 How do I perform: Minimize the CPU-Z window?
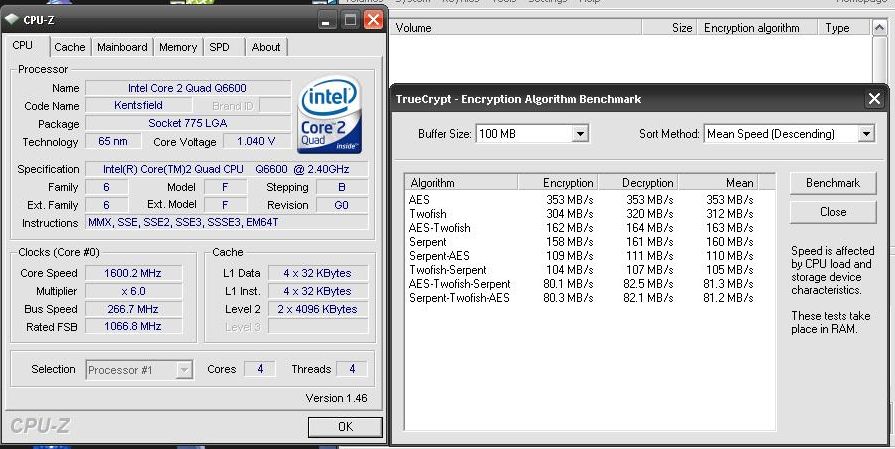tap(326, 21)
